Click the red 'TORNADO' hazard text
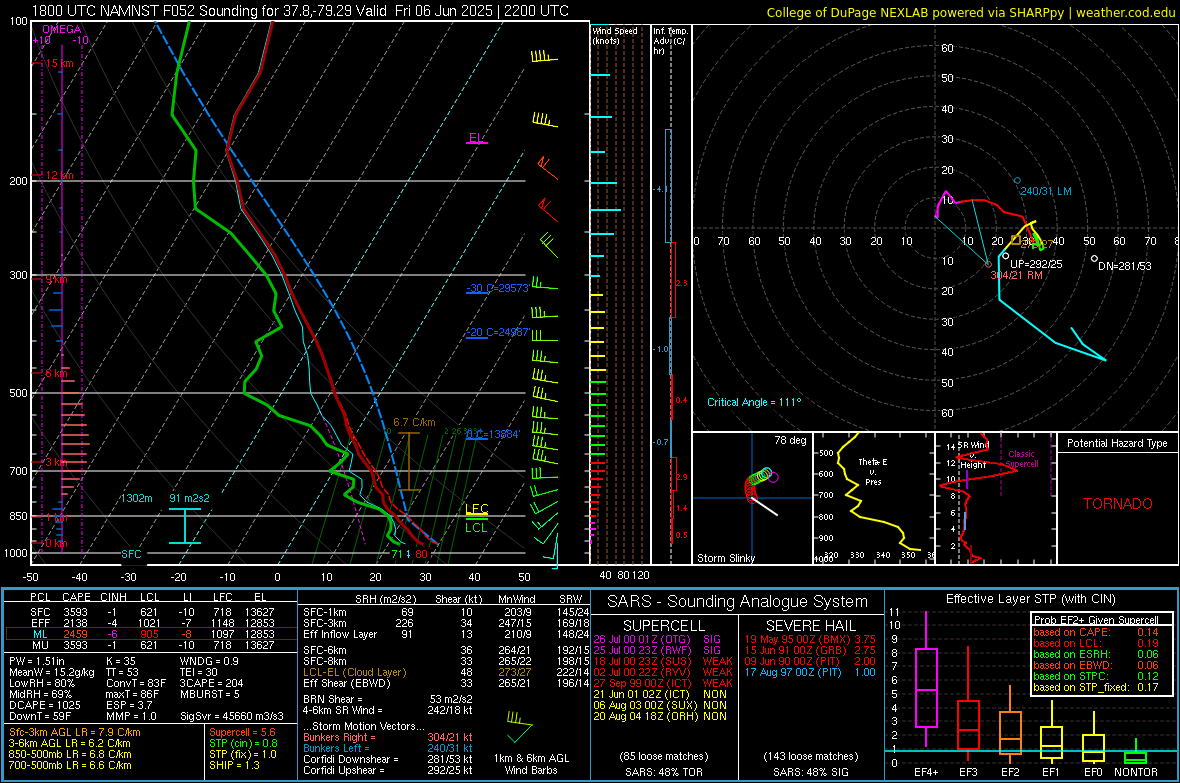The width and height of the screenshot is (1180, 783). [1118, 504]
